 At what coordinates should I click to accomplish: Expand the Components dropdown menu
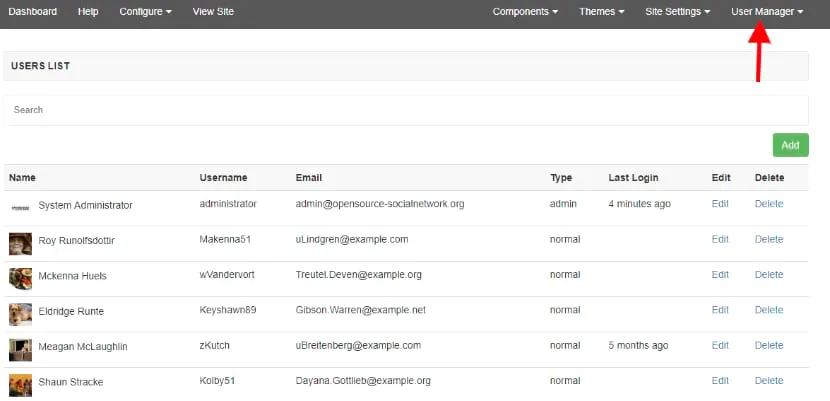(x=525, y=12)
